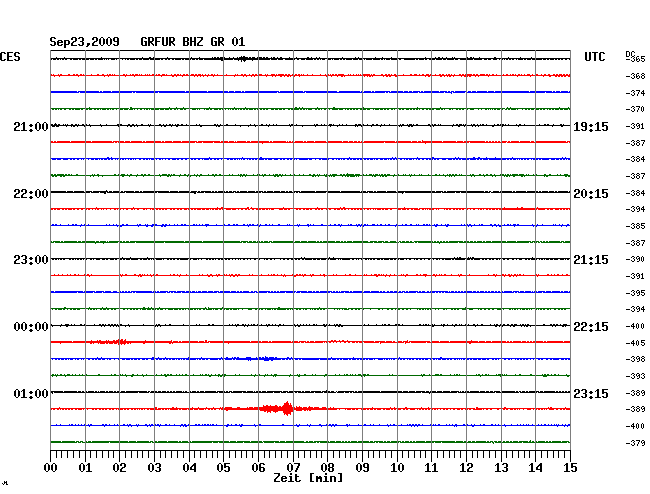Select the 23:00 time label on left
Image resolution: width=650 pixels, height=494 pixels.
[x=31, y=260]
